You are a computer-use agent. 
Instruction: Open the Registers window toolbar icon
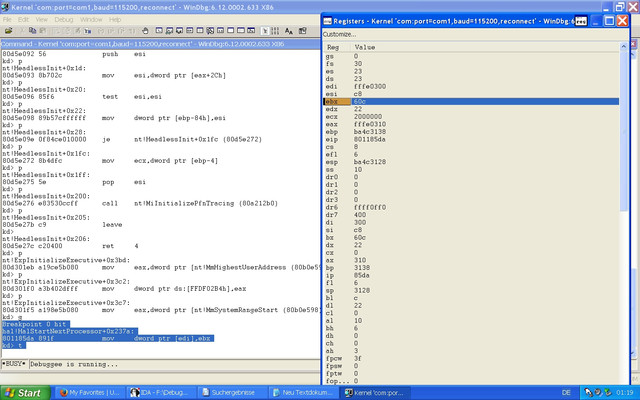point(190,31)
